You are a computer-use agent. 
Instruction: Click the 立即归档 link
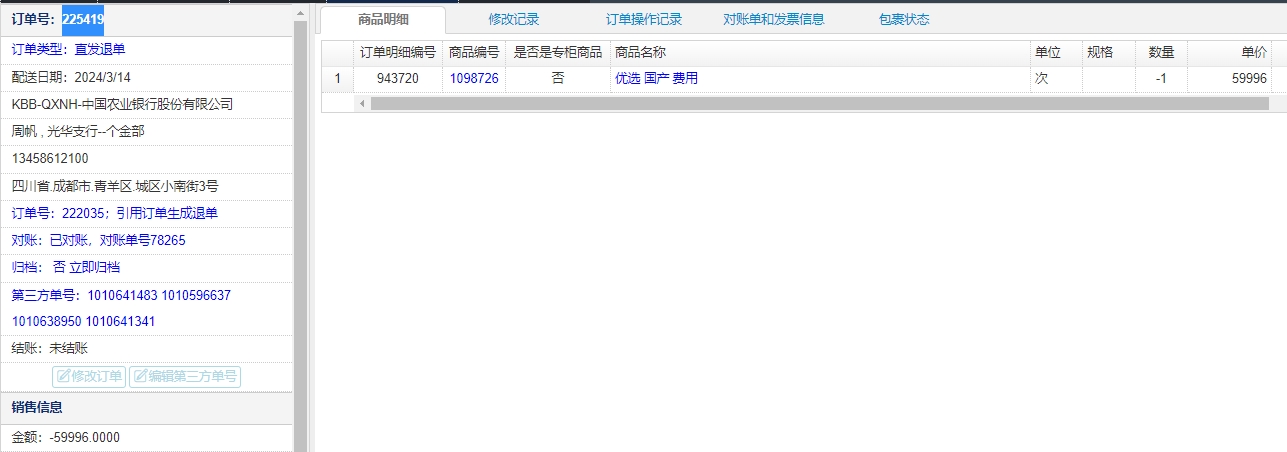[95, 267]
